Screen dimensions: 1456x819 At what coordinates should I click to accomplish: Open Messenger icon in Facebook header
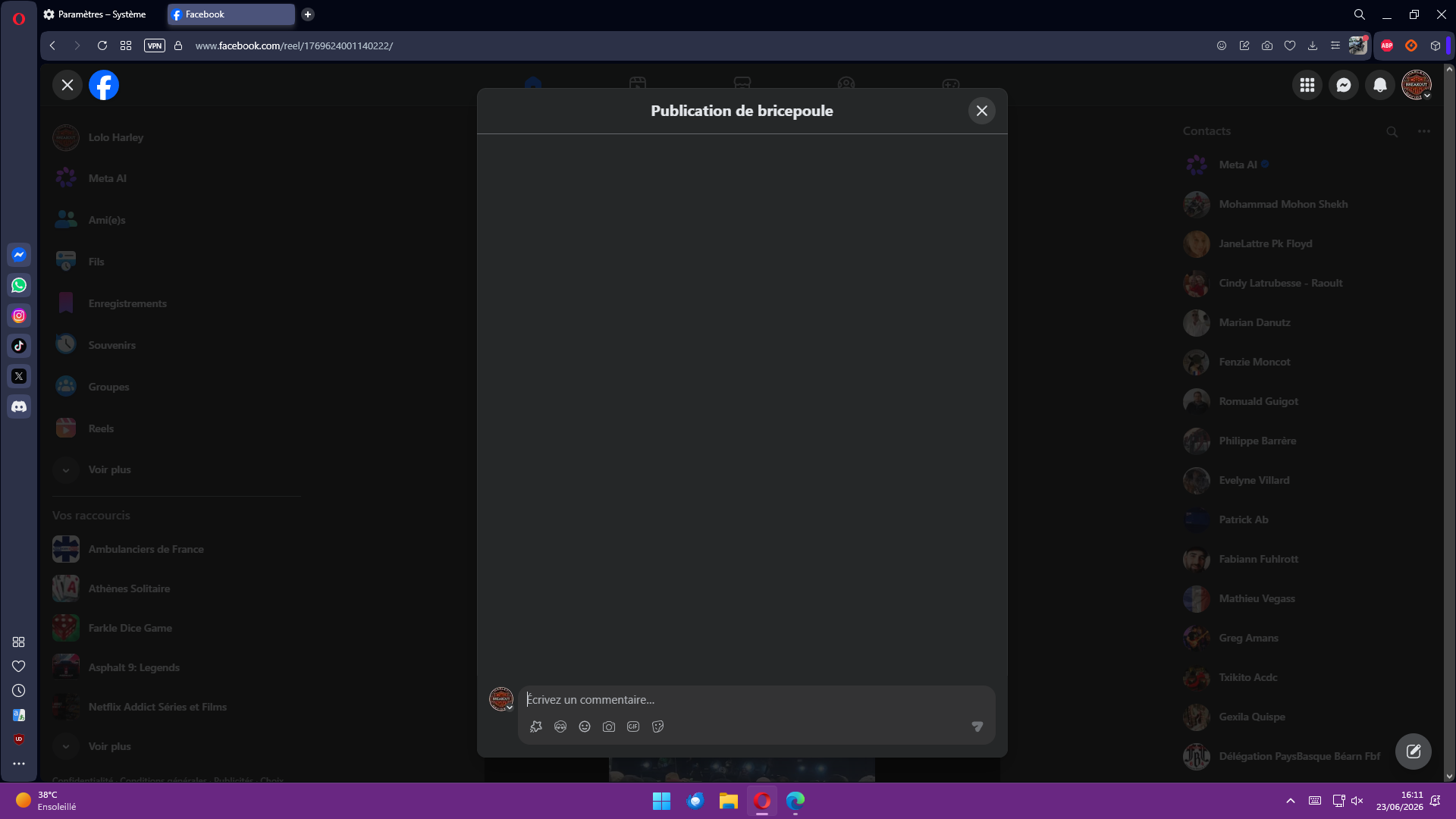pyautogui.click(x=1344, y=85)
